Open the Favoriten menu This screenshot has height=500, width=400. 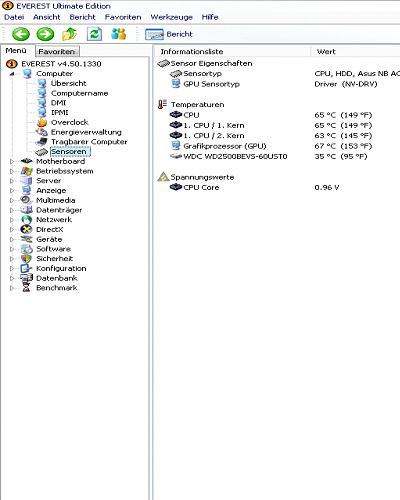[x=123, y=17]
